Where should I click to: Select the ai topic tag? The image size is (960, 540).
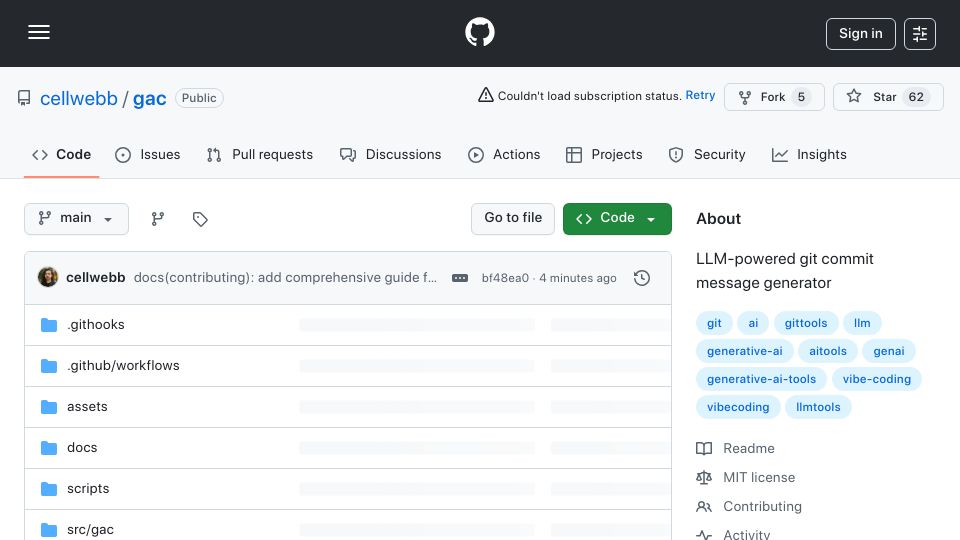pos(753,323)
